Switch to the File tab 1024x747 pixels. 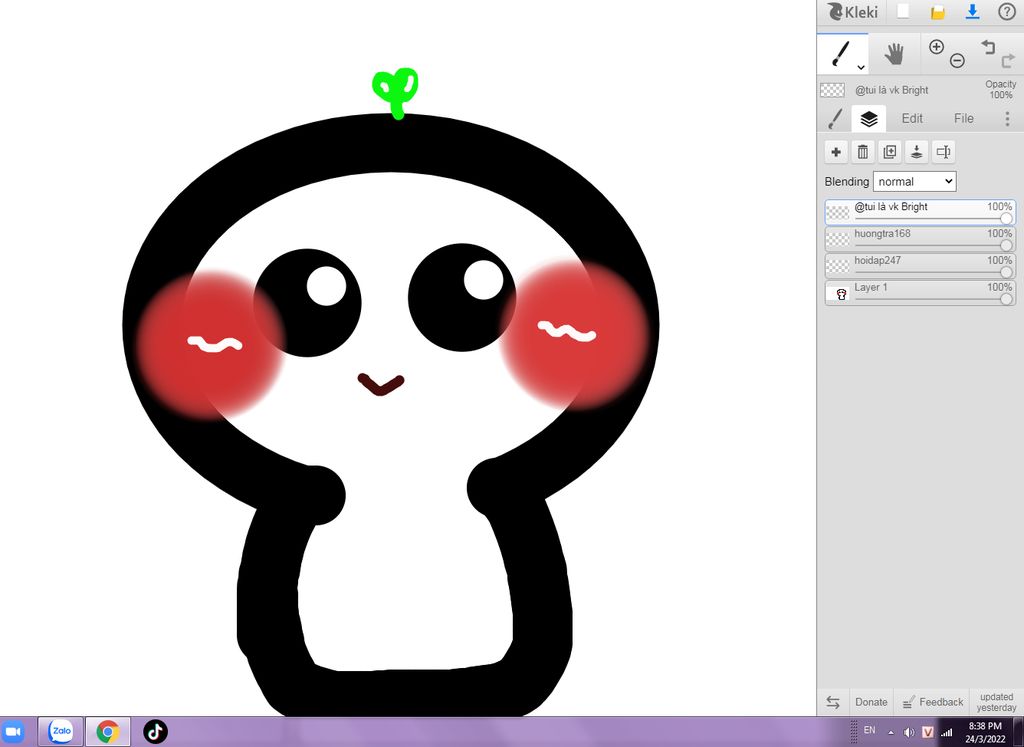[x=963, y=118]
